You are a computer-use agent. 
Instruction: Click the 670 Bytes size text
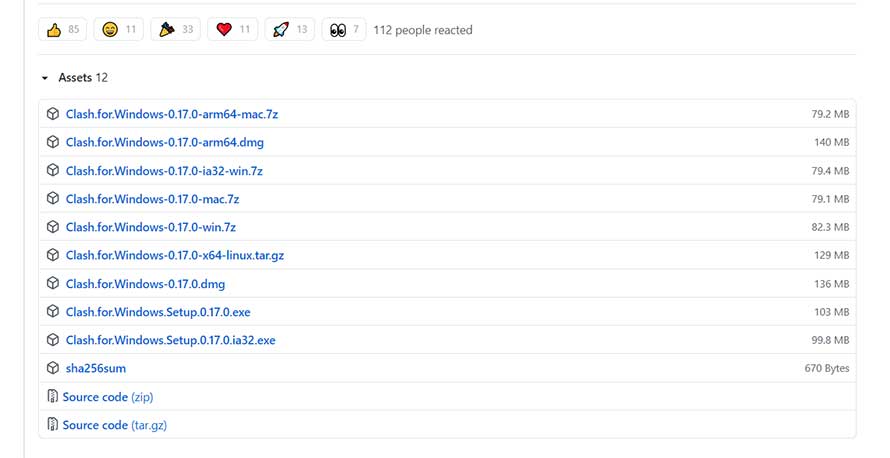click(x=826, y=368)
